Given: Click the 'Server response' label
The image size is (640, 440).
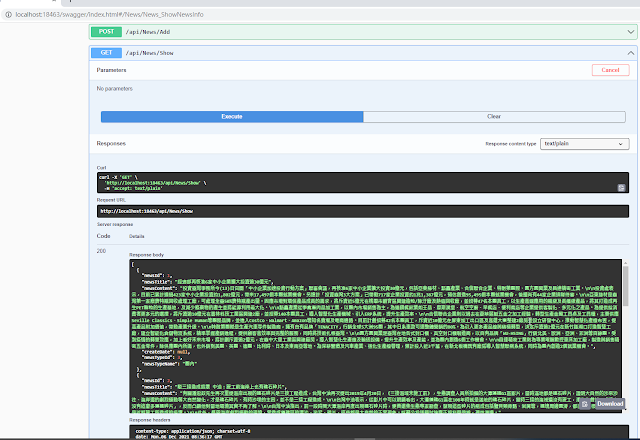Looking at the screenshot, I should 115,224.
